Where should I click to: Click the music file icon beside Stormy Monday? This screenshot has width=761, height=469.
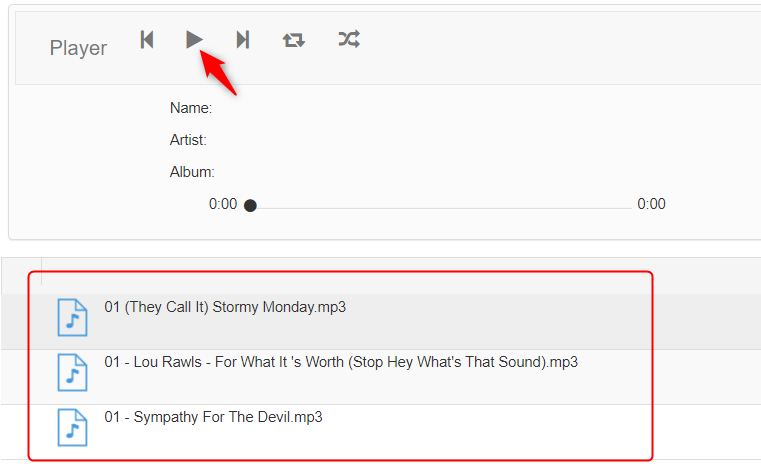[x=72, y=318]
